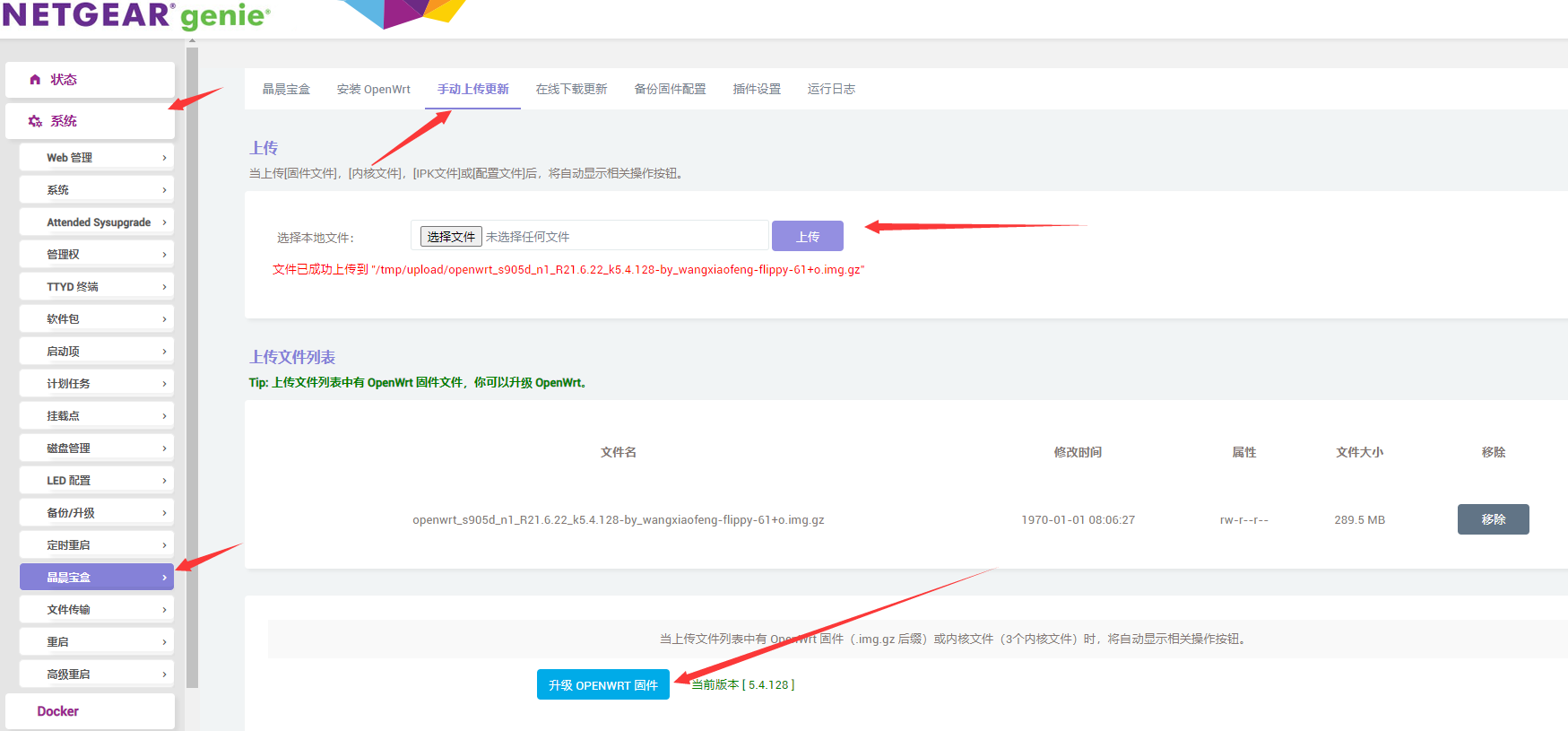Screen dimensions: 1568x731
Task: Click the rw-r--r-- attribute cell
Action: coord(1244,520)
